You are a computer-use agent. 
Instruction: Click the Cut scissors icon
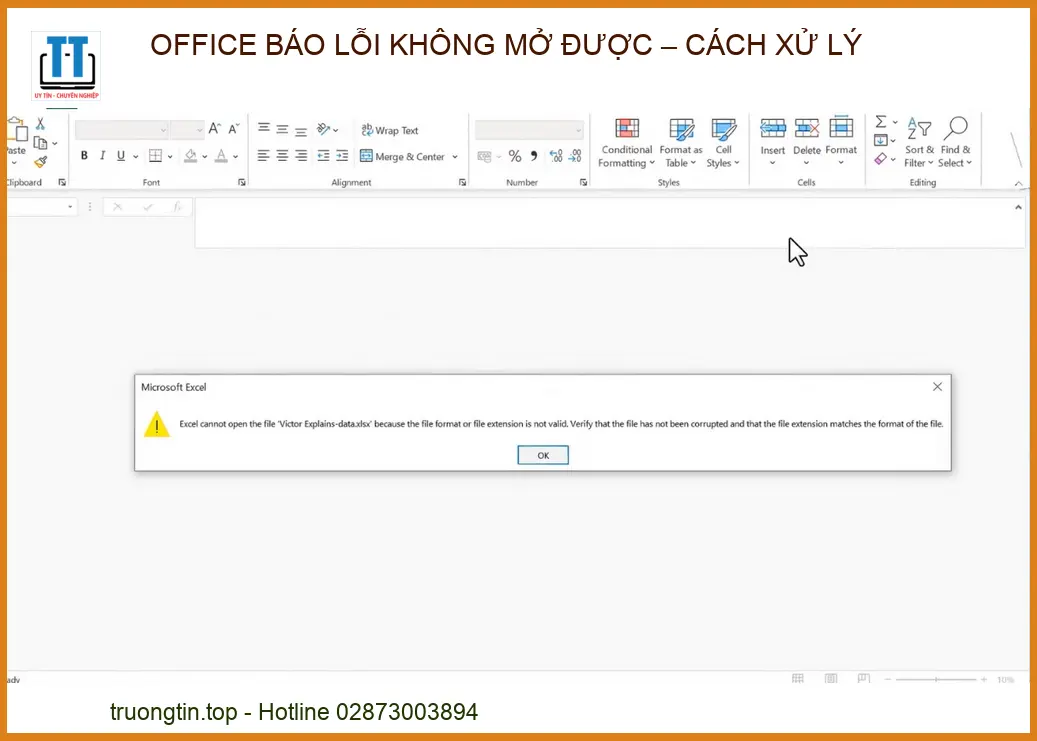coord(41,124)
